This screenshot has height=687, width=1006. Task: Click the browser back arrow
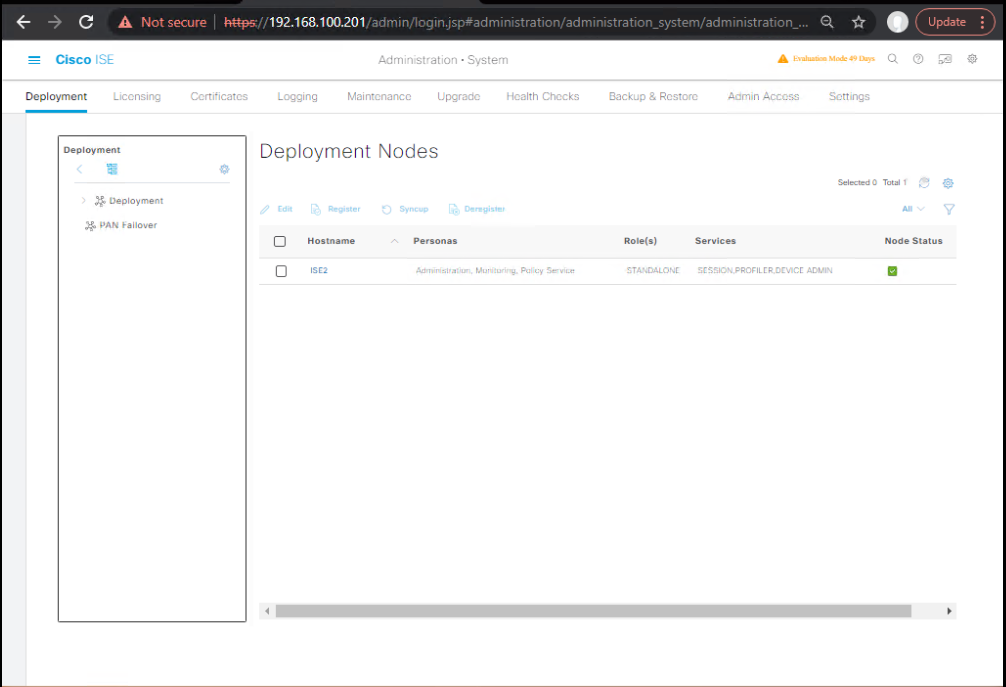pyautogui.click(x=24, y=22)
